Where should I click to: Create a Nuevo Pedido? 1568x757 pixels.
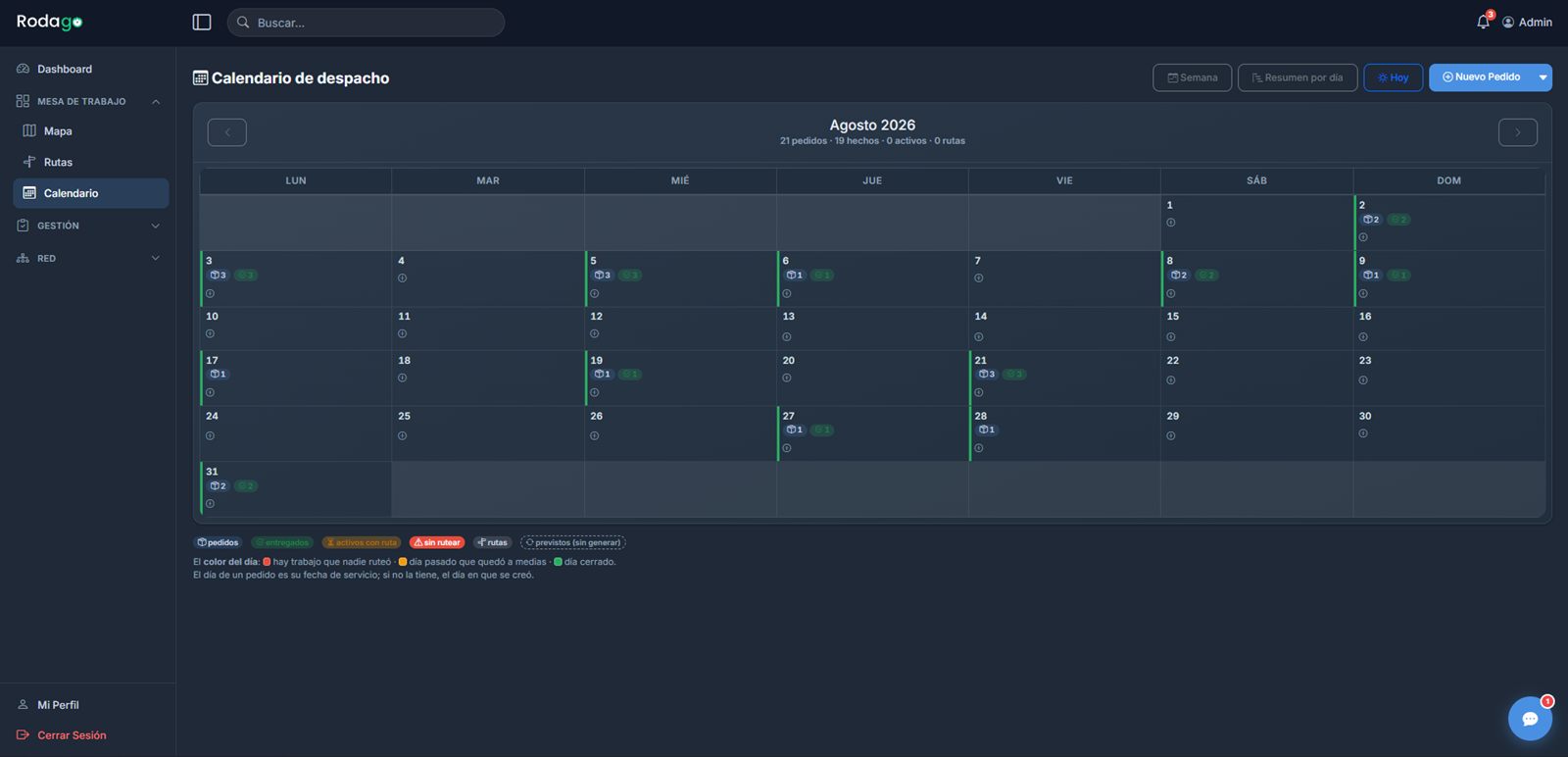(x=1482, y=77)
